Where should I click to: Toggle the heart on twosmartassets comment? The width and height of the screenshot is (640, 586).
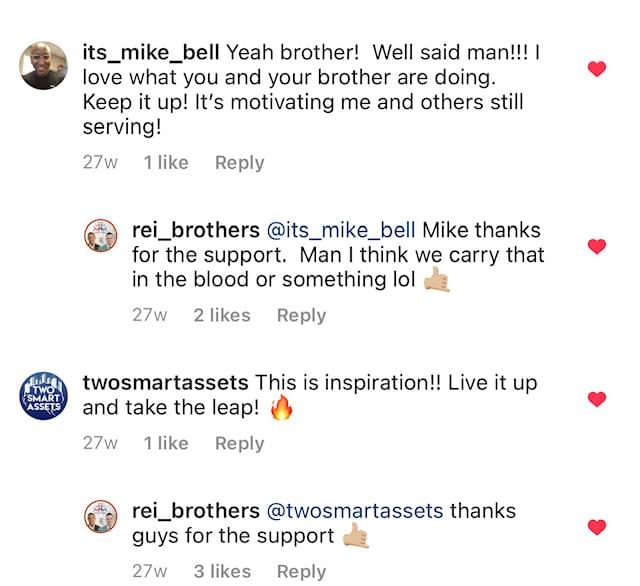[x=597, y=399]
